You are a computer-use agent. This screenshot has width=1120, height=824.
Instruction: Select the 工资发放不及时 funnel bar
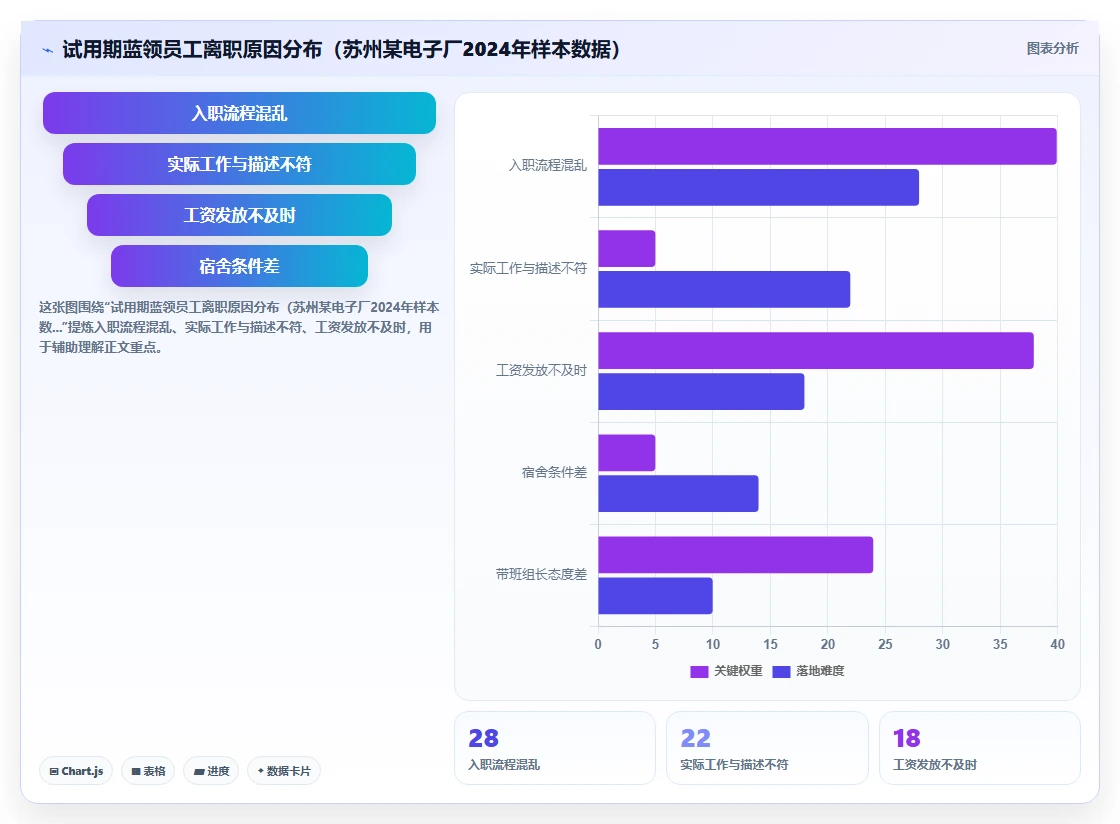point(239,215)
